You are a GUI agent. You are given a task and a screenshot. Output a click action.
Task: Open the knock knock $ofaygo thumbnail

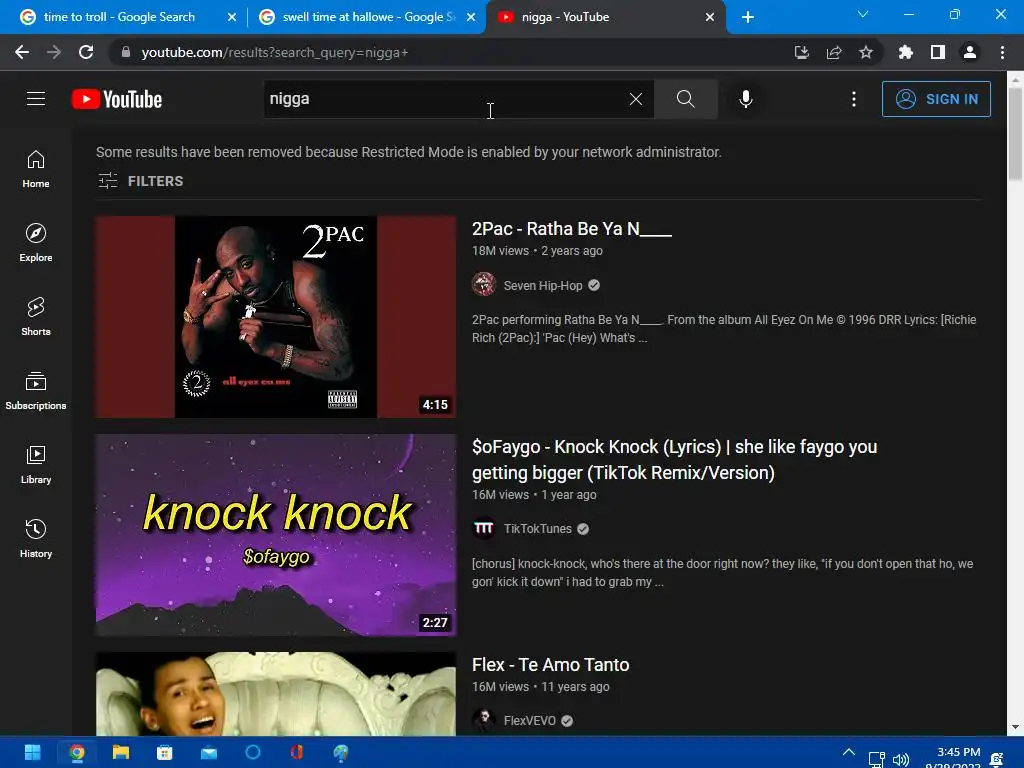(x=276, y=535)
